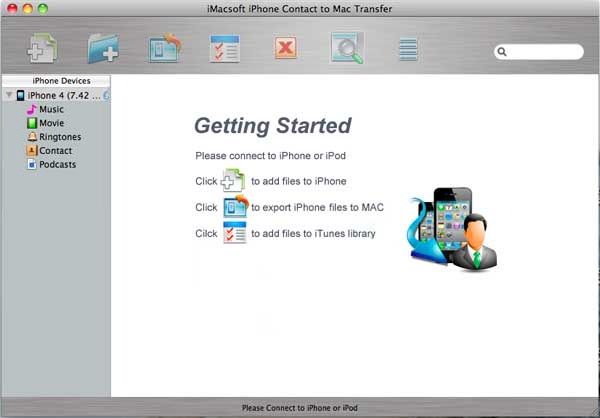The height and width of the screenshot is (418, 600).
Task: Open the Ringtones category in sidebar
Action: (60, 137)
